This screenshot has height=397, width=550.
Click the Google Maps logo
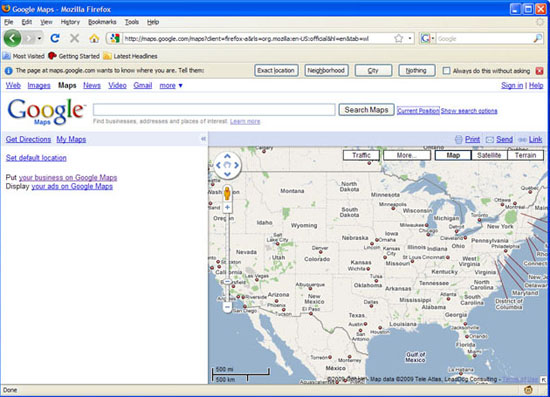tap(46, 112)
